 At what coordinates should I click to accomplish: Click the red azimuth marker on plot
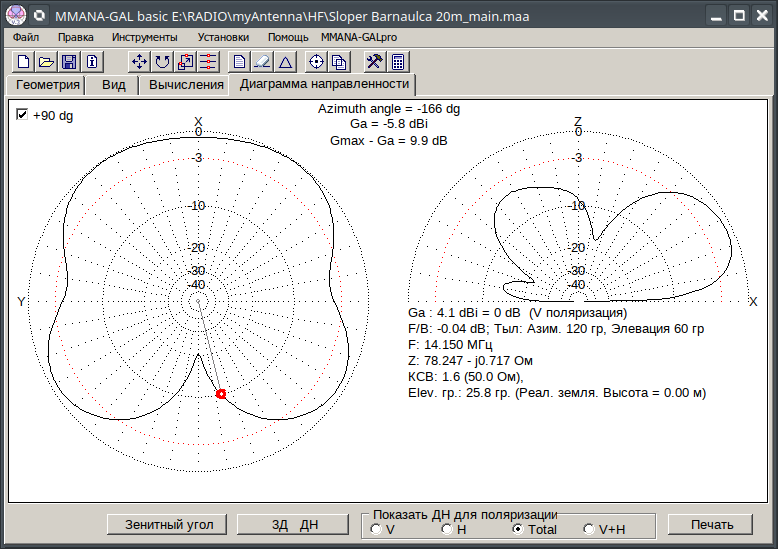(x=221, y=395)
